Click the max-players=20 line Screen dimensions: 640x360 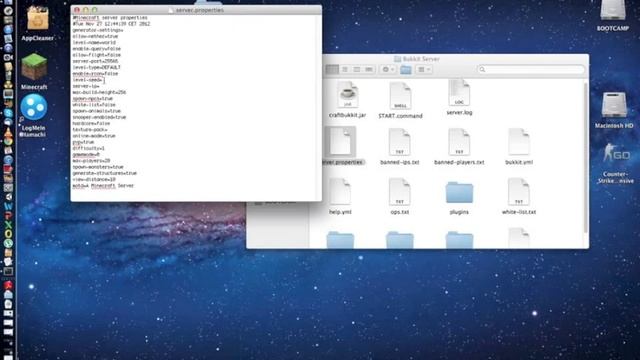(x=91, y=161)
